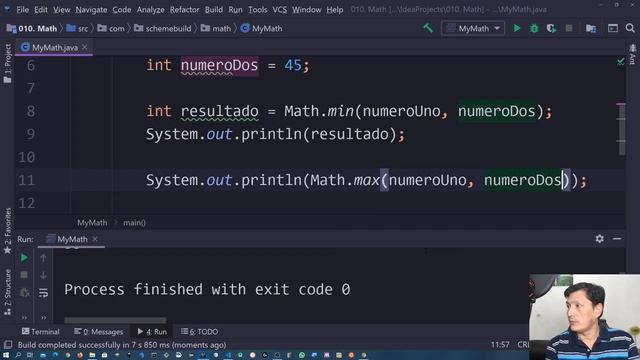Click the Run panel stop square

click(x=24, y=276)
